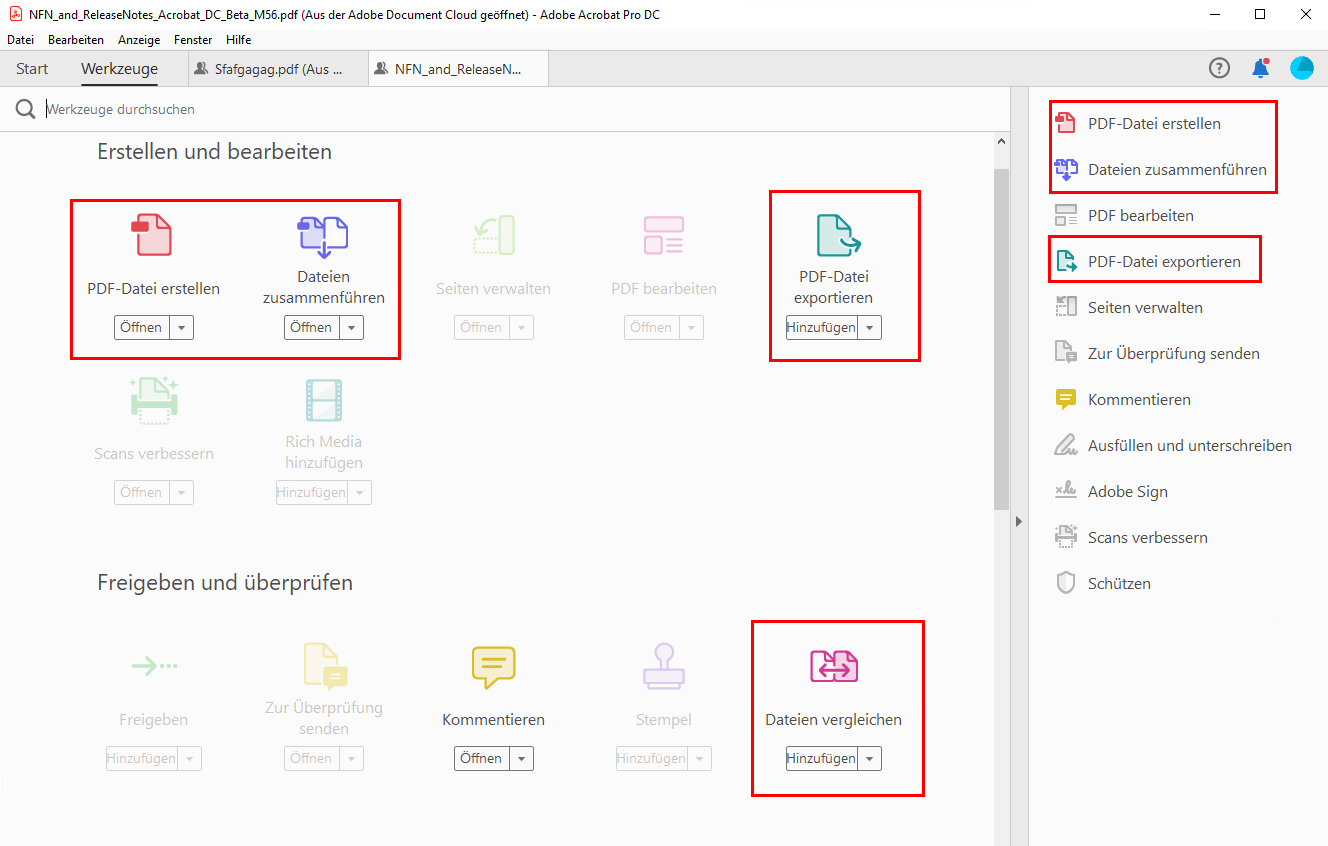The width and height of the screenshot is (1328, 846).
Task: Open the PDF-Datei erstellen tool icon
Action: point(152,235)
